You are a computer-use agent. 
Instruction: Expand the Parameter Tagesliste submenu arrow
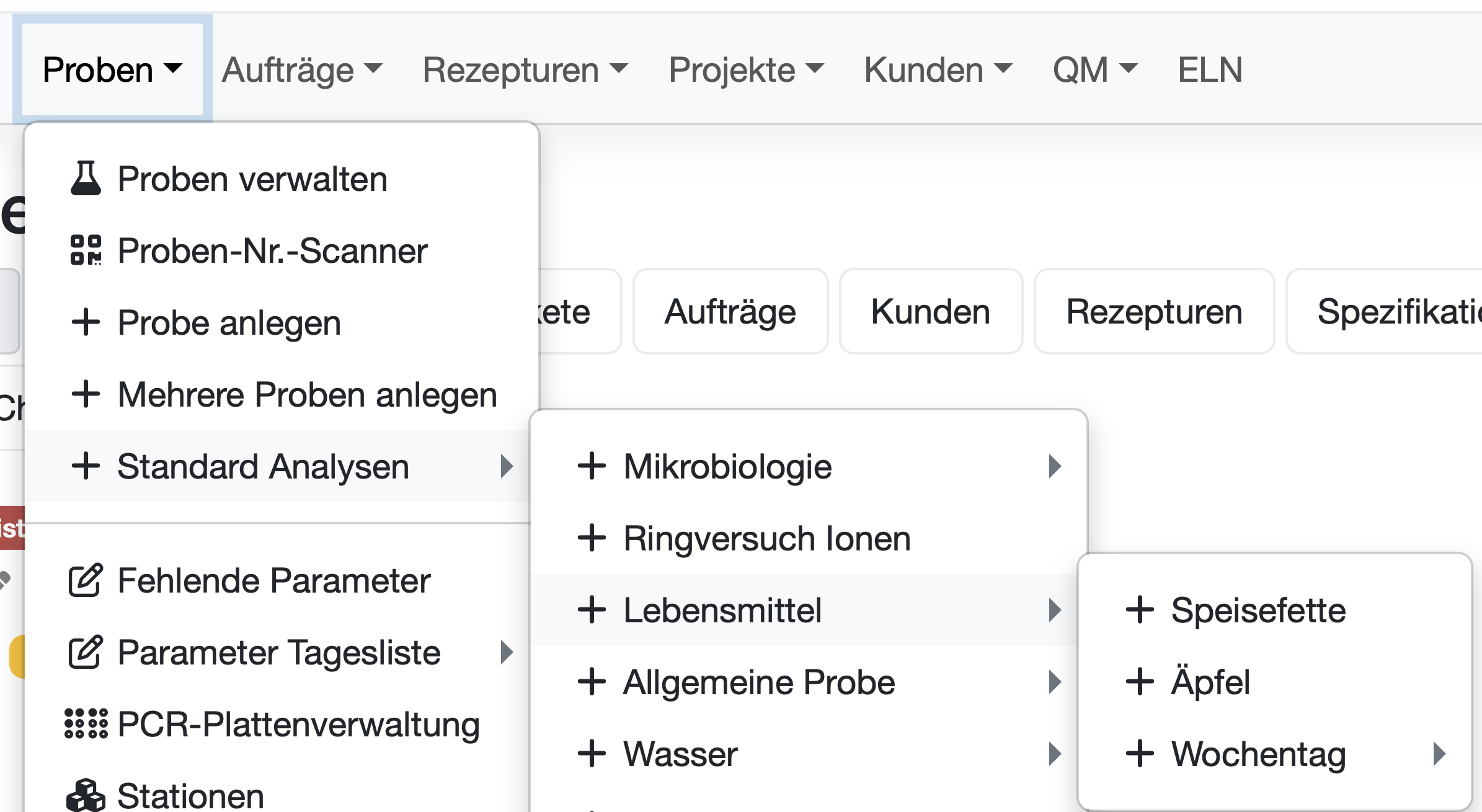[507, 652]
